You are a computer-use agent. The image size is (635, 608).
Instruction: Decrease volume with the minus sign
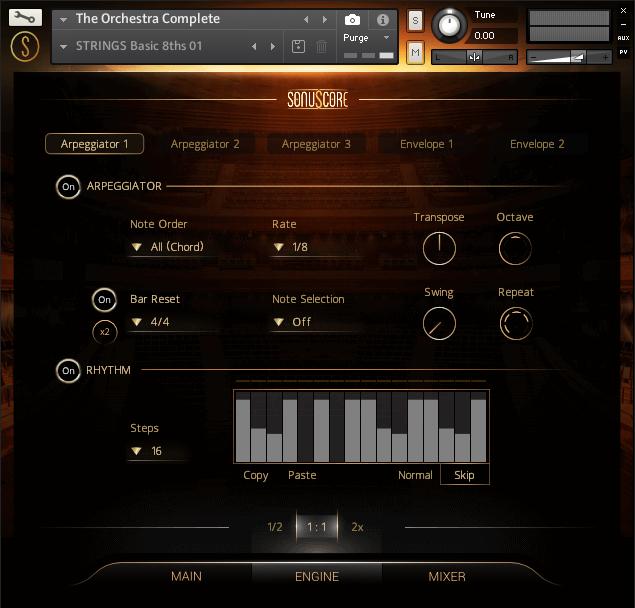(533, 58)
